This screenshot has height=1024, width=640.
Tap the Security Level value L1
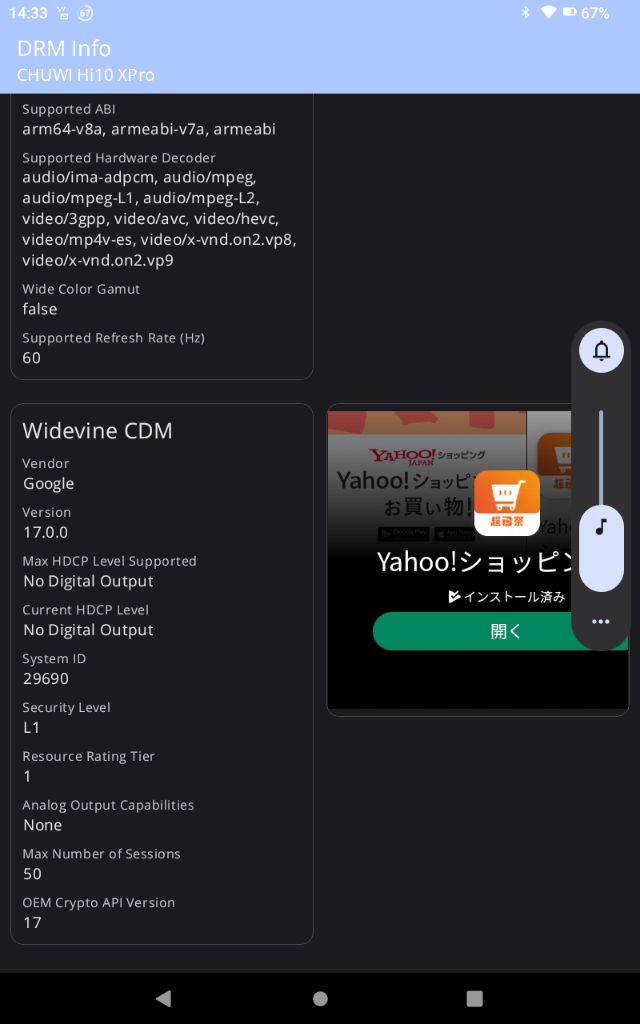click(31, 728)
